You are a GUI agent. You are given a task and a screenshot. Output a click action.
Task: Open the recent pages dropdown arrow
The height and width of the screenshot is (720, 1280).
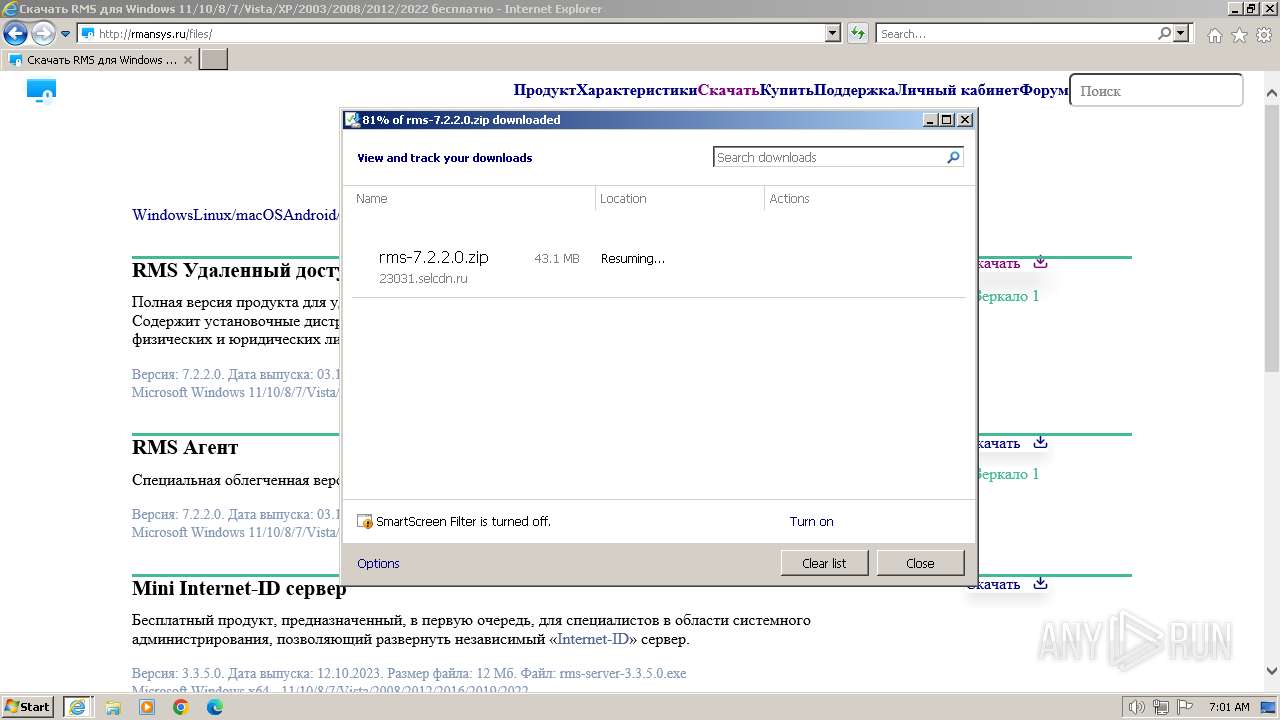click(x=65, y=34)
